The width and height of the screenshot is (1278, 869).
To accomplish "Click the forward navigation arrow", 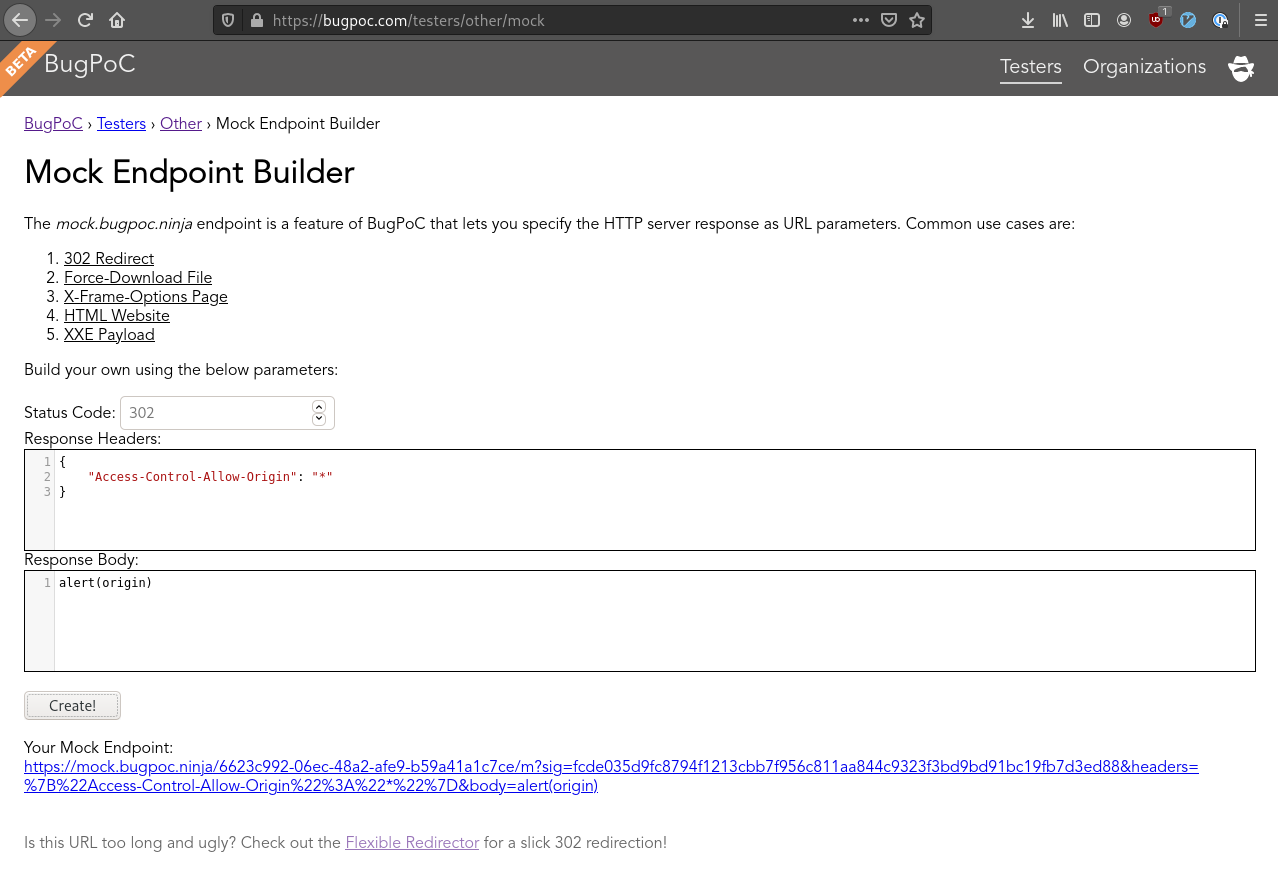I will (53, 20).
